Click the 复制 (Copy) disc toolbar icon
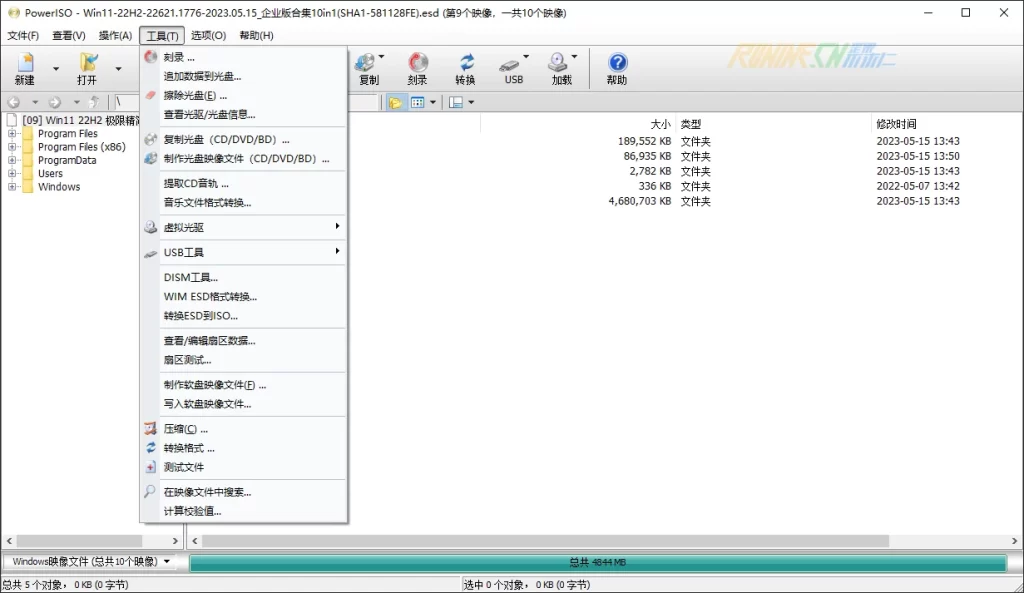 pyautogui.click(x=368, y=68)
